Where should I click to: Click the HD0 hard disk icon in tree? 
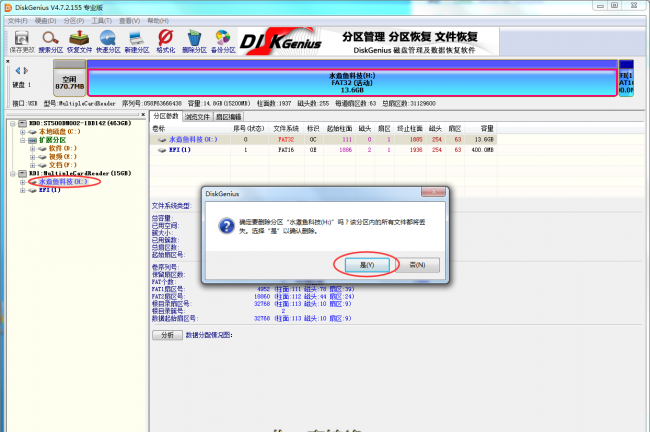pos(22,124)
